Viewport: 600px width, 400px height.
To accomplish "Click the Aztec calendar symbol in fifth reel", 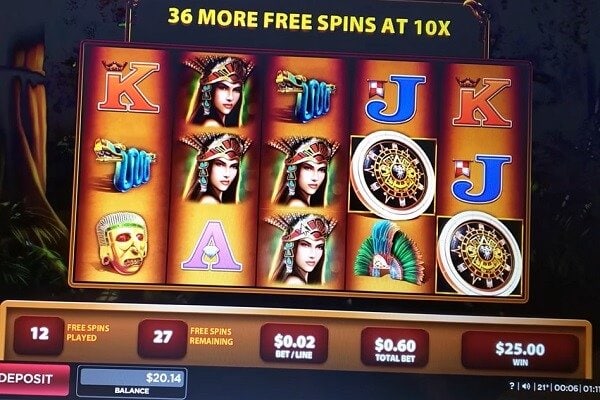I will click(x=479, y=253).
